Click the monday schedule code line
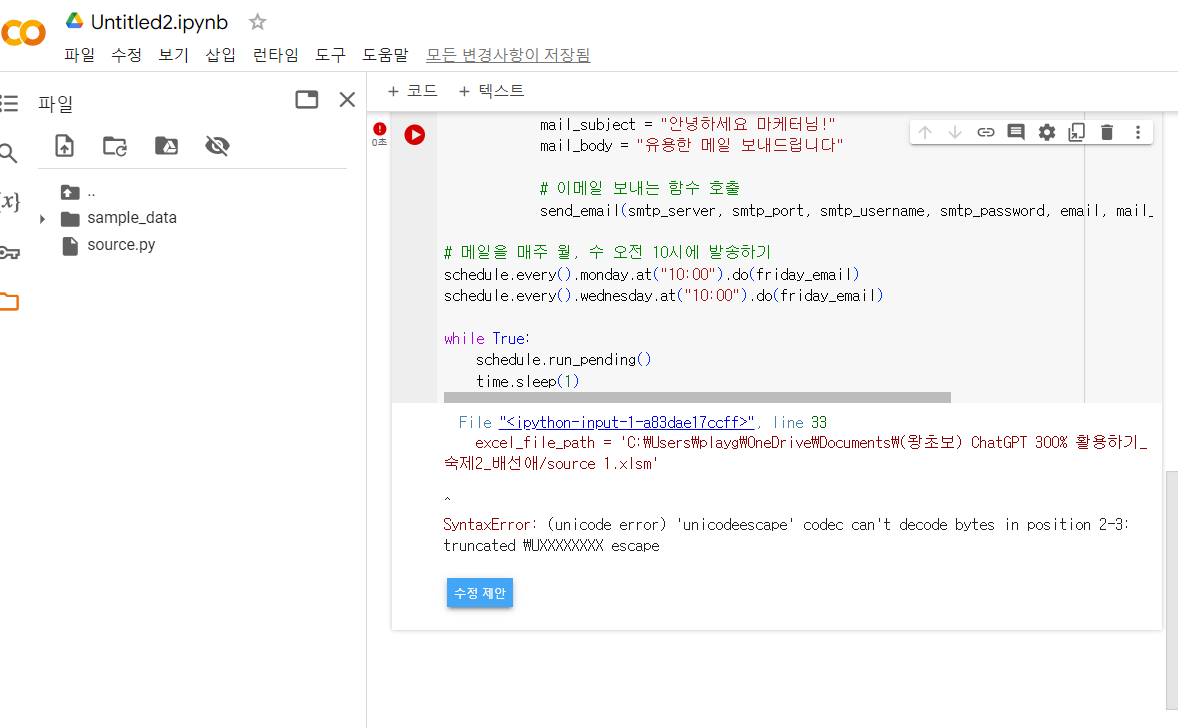This screenshot has width=1178, height=728. (651, 275)
